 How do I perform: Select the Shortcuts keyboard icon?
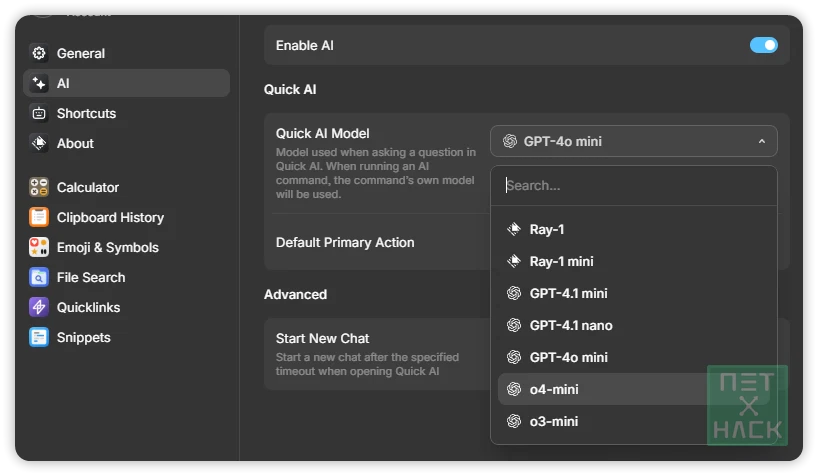click(39, 113)
